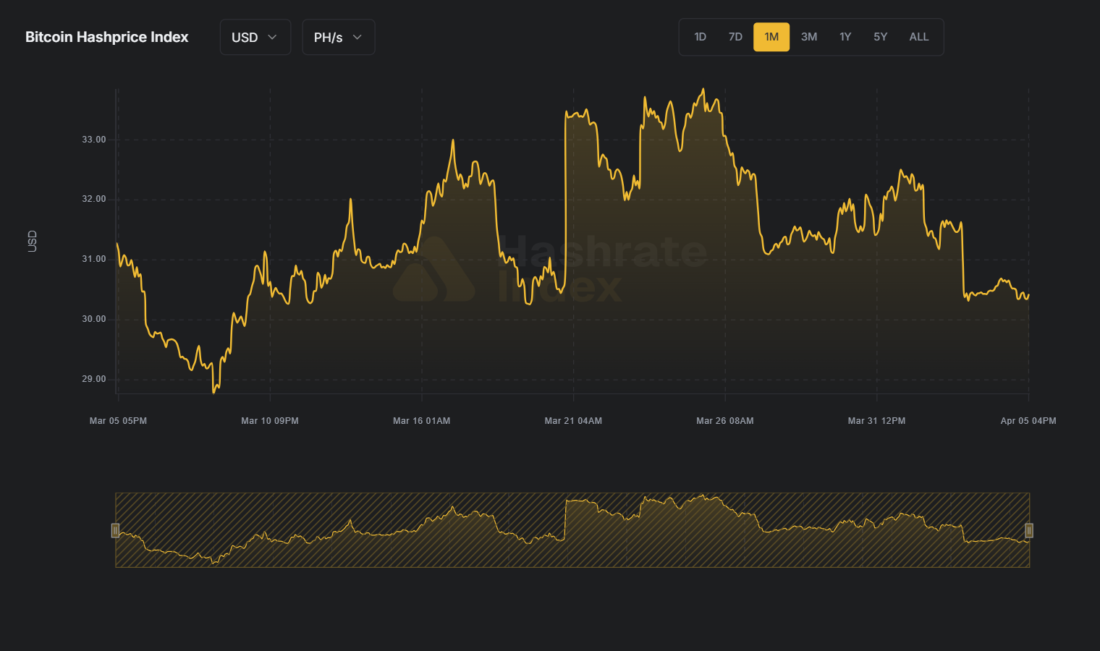Click the left handle of range navigator
The image size is (1100, 651).
pyautogui.click(x=115, y=530)
